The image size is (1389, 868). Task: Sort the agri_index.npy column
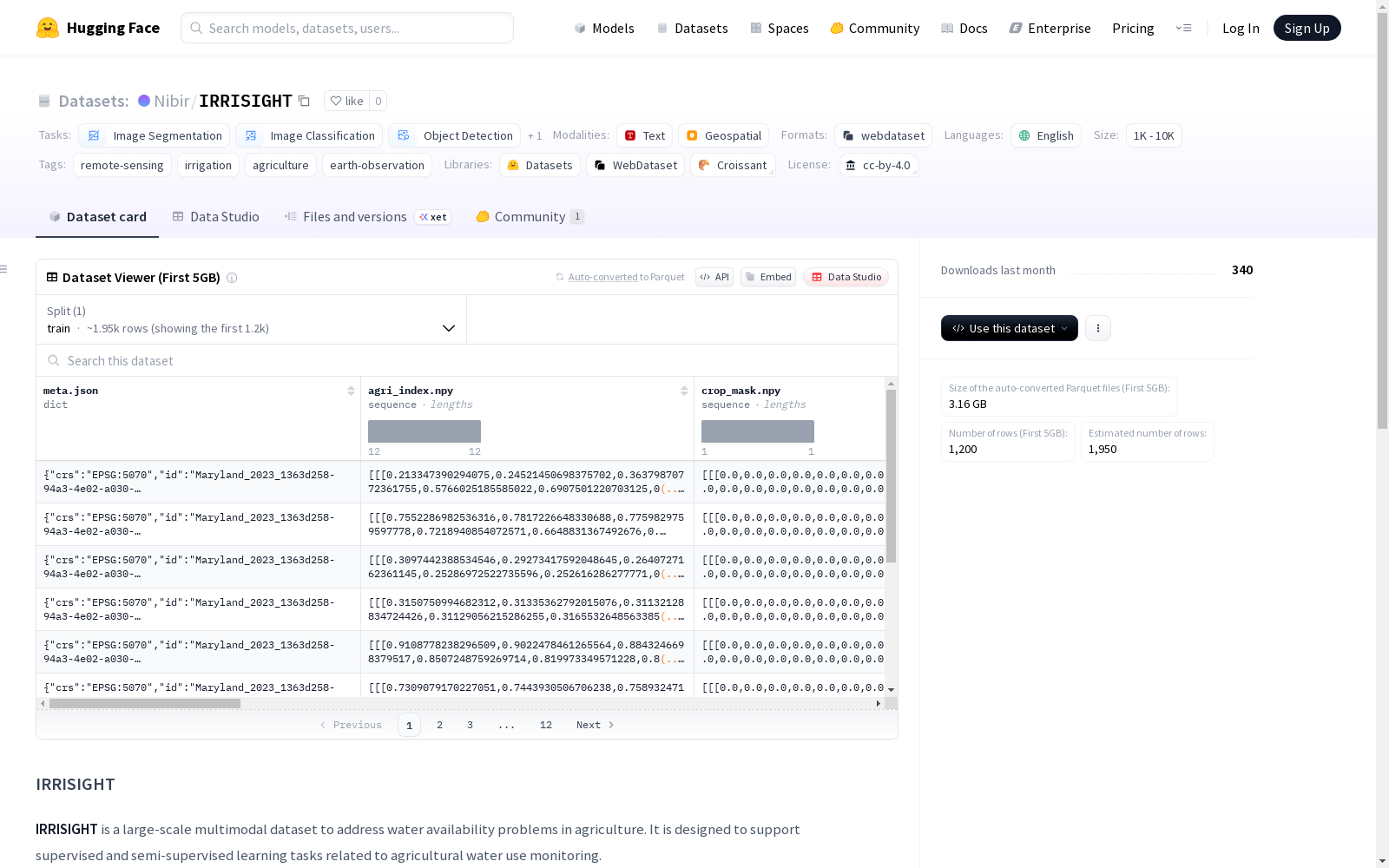point(684,391)
